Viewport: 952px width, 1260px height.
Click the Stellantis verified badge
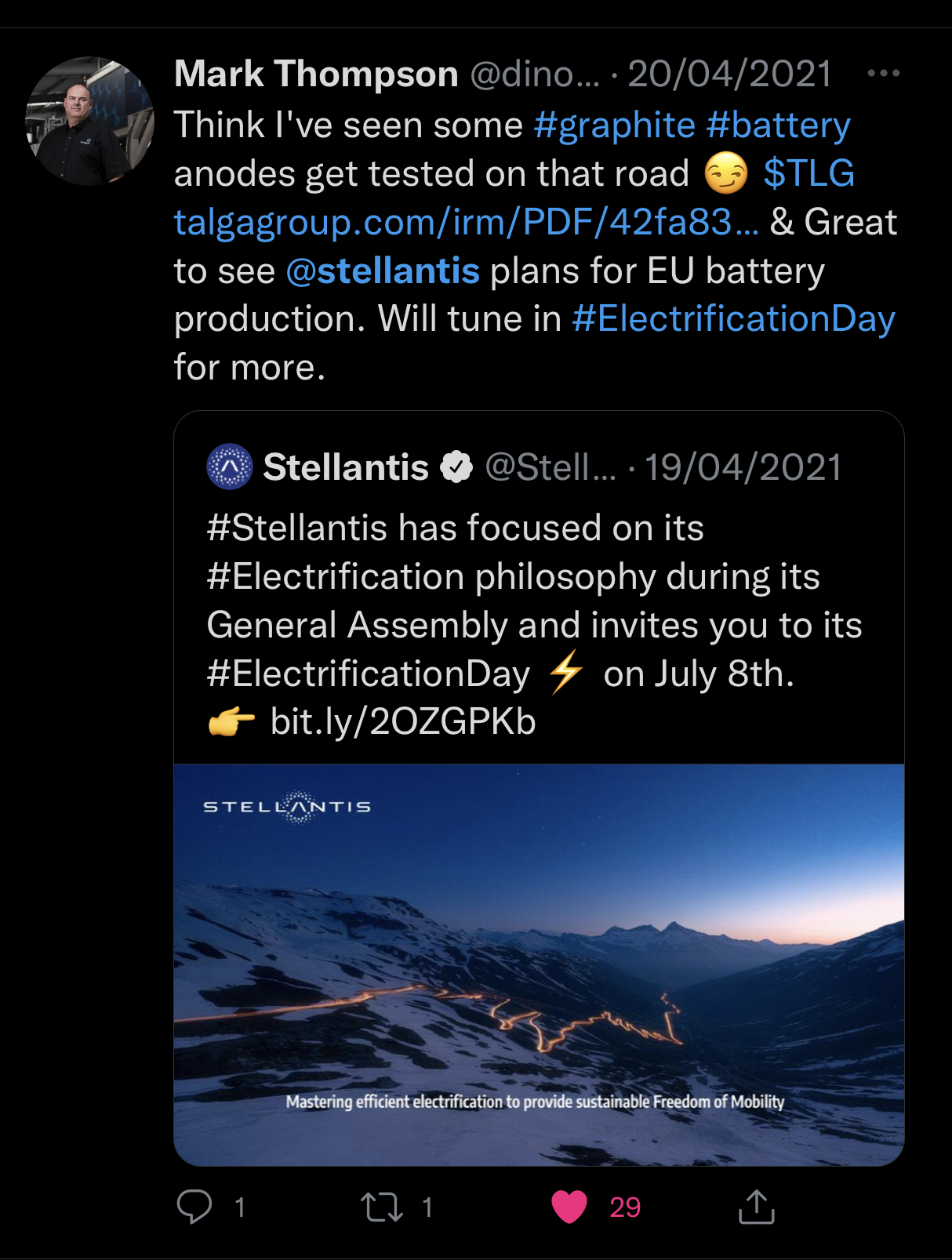[456, 467]
